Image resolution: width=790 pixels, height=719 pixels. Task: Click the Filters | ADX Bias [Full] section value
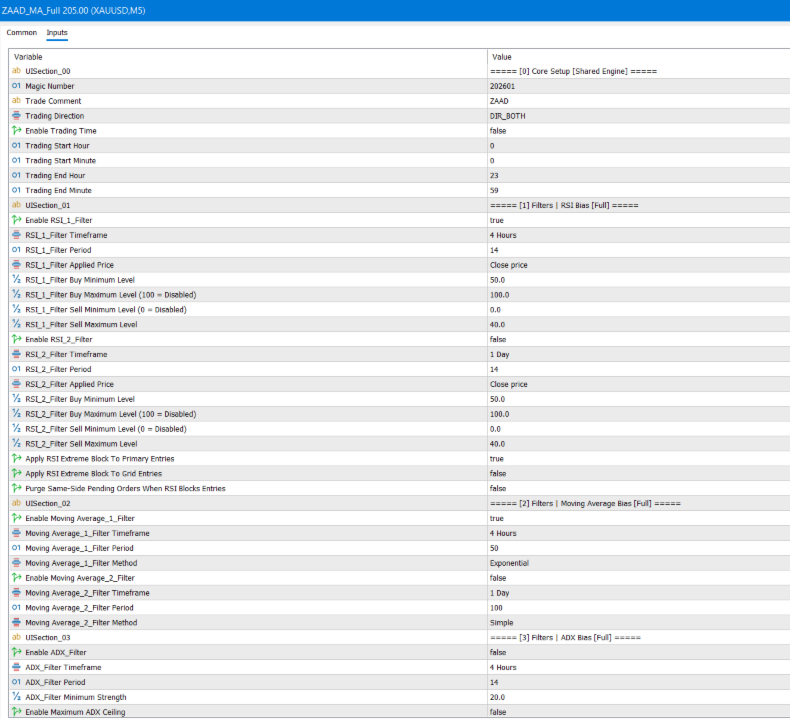tap(565, 637)
